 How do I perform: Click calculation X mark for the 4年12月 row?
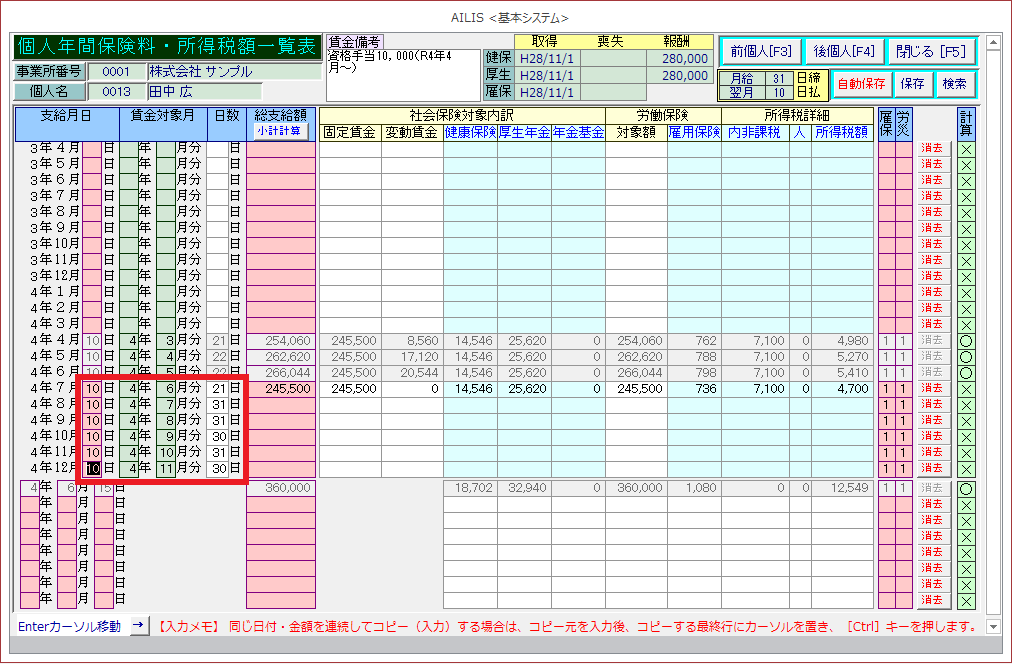coord(965,468)
